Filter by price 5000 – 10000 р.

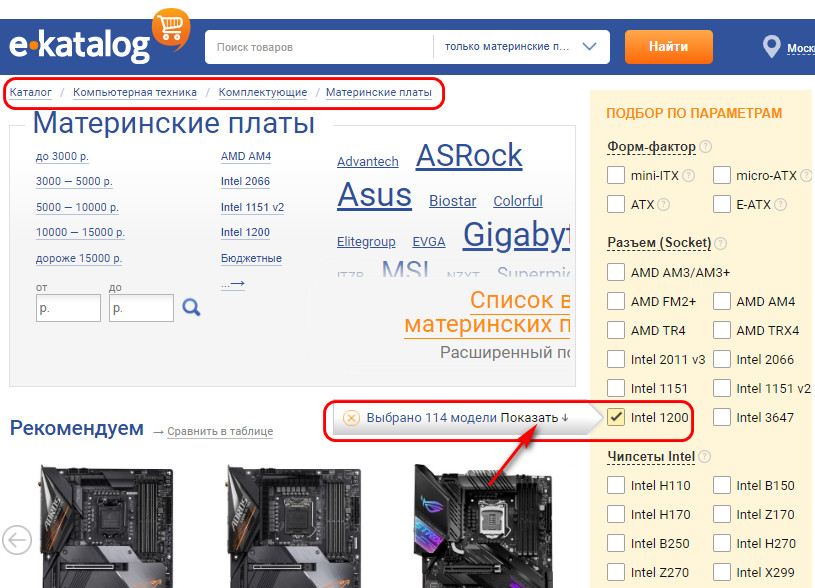(77, 207)
